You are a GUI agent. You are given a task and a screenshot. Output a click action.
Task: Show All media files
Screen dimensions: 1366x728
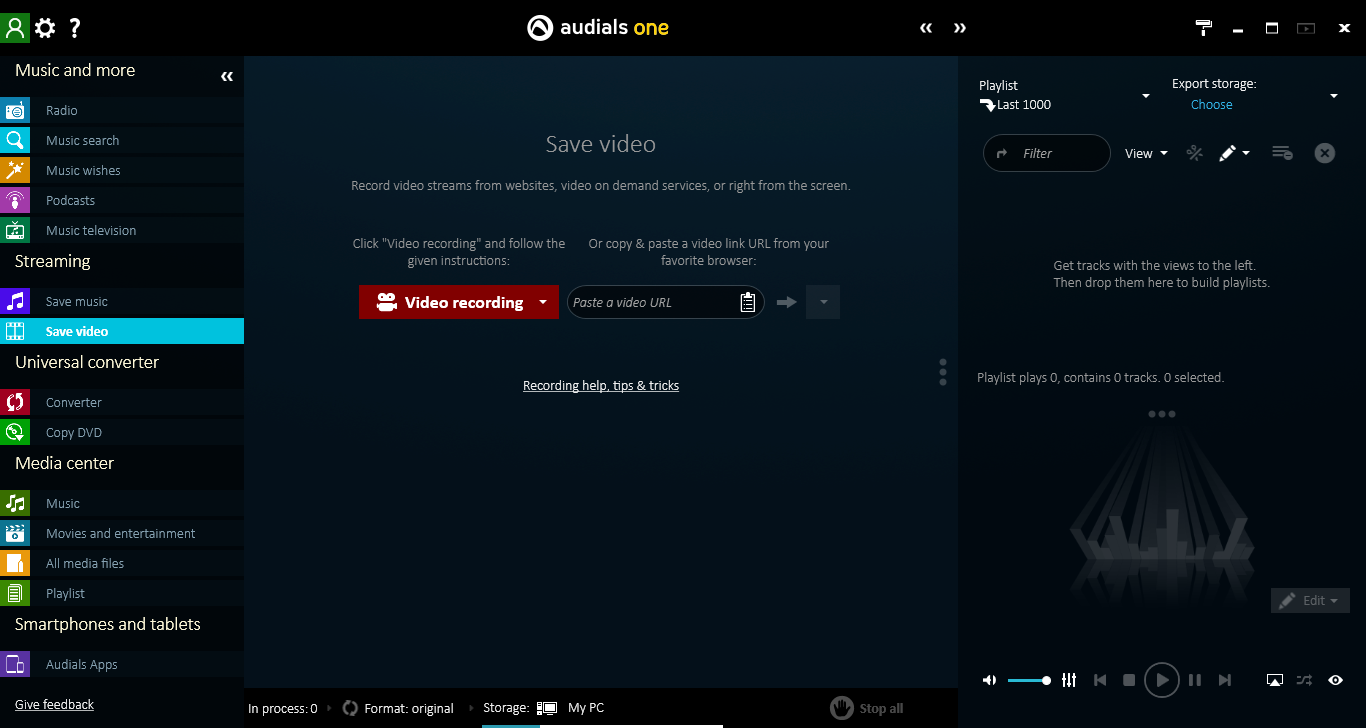click(122, 563)
